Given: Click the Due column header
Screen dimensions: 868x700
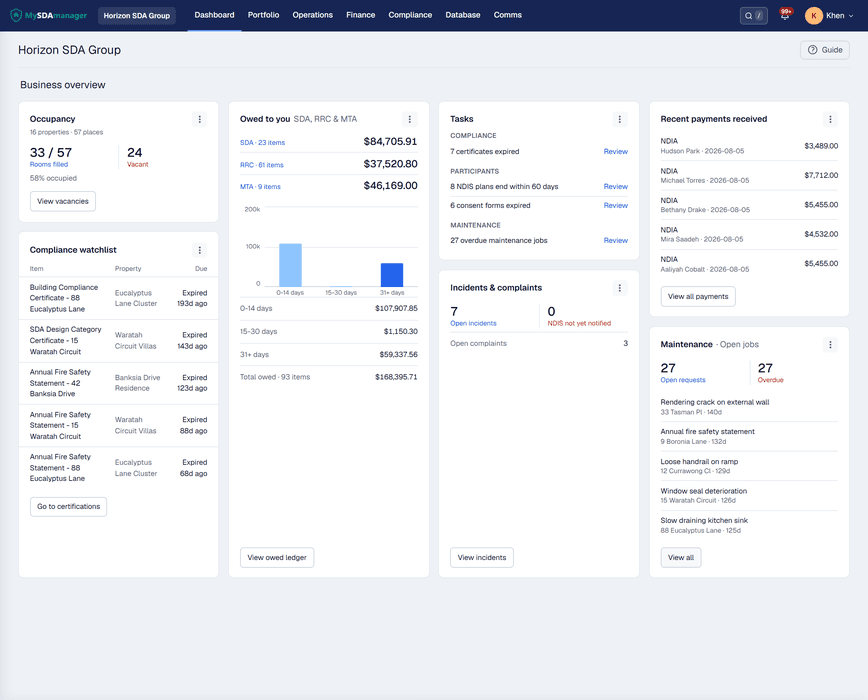Looking at the screenshot, I should [x=201, y=269].
